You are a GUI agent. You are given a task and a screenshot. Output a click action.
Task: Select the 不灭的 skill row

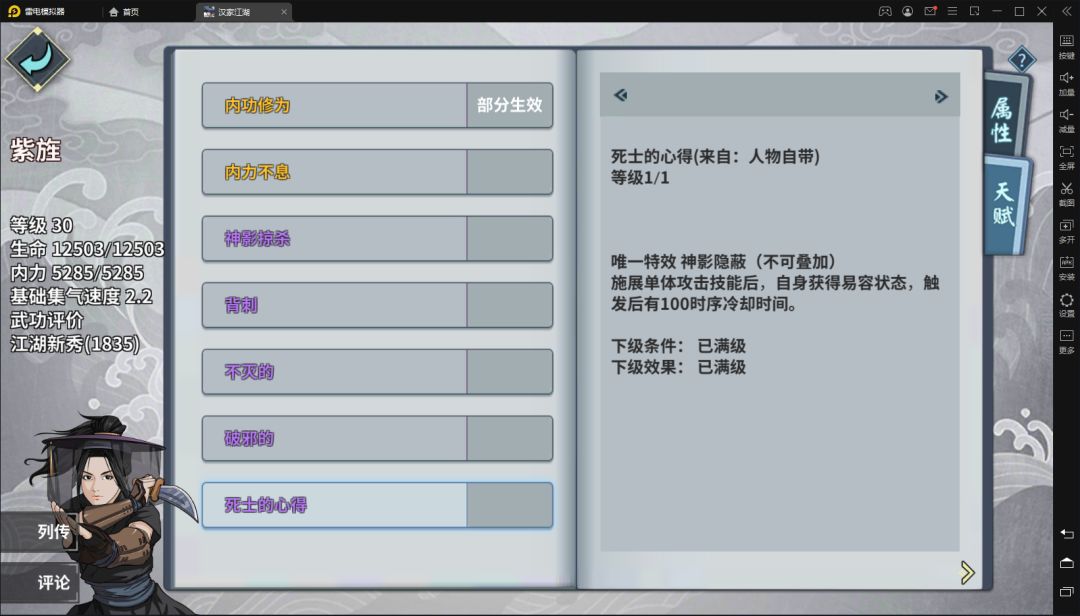(x=377, y=372)
